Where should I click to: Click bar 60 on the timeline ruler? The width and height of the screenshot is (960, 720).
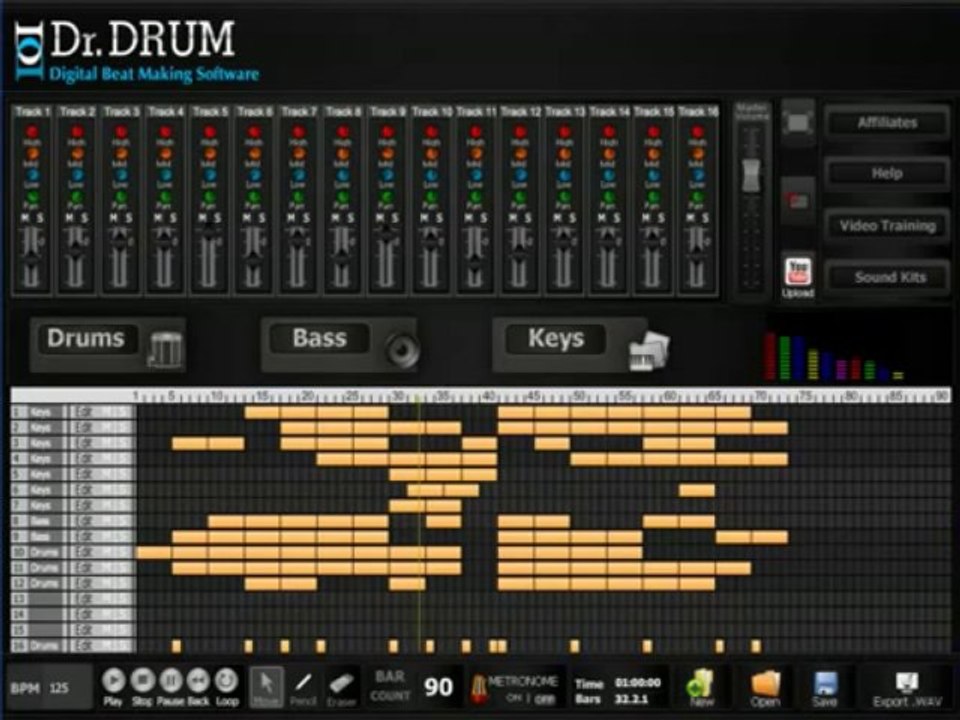(670, 396)
